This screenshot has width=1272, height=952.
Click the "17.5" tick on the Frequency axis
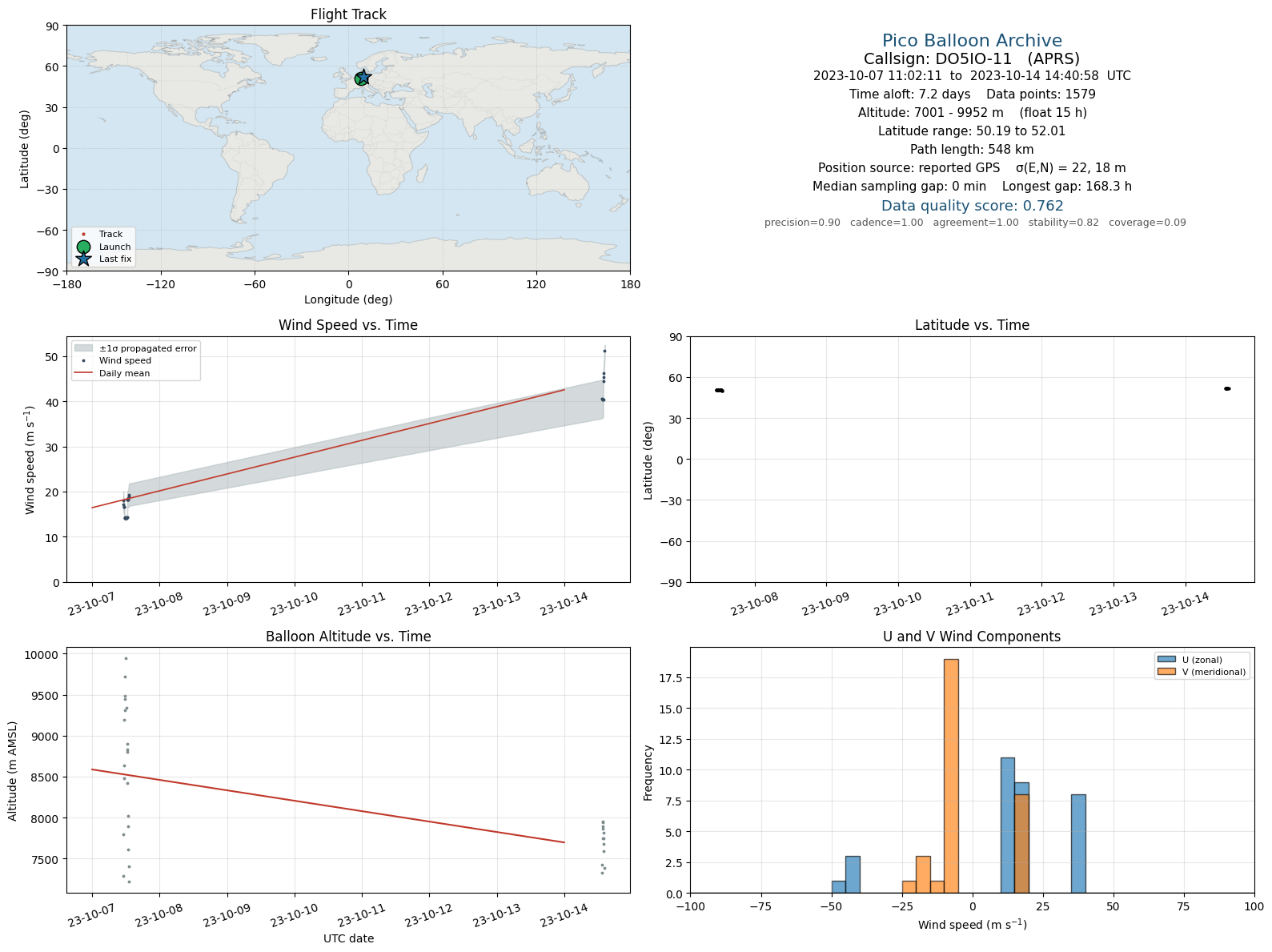671,678
